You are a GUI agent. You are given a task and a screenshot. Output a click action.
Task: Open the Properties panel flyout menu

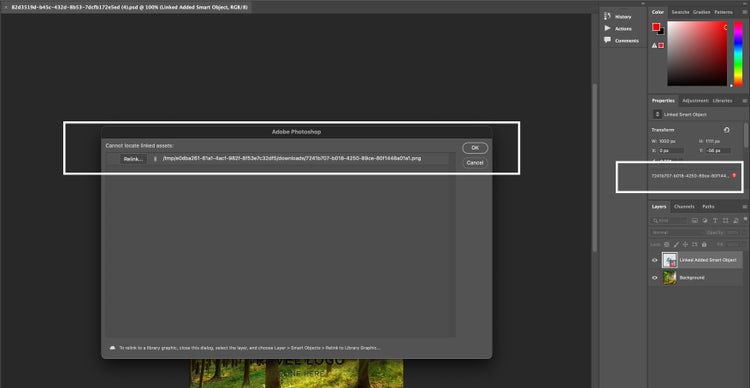pyautogui.click(x=744, y=100)
